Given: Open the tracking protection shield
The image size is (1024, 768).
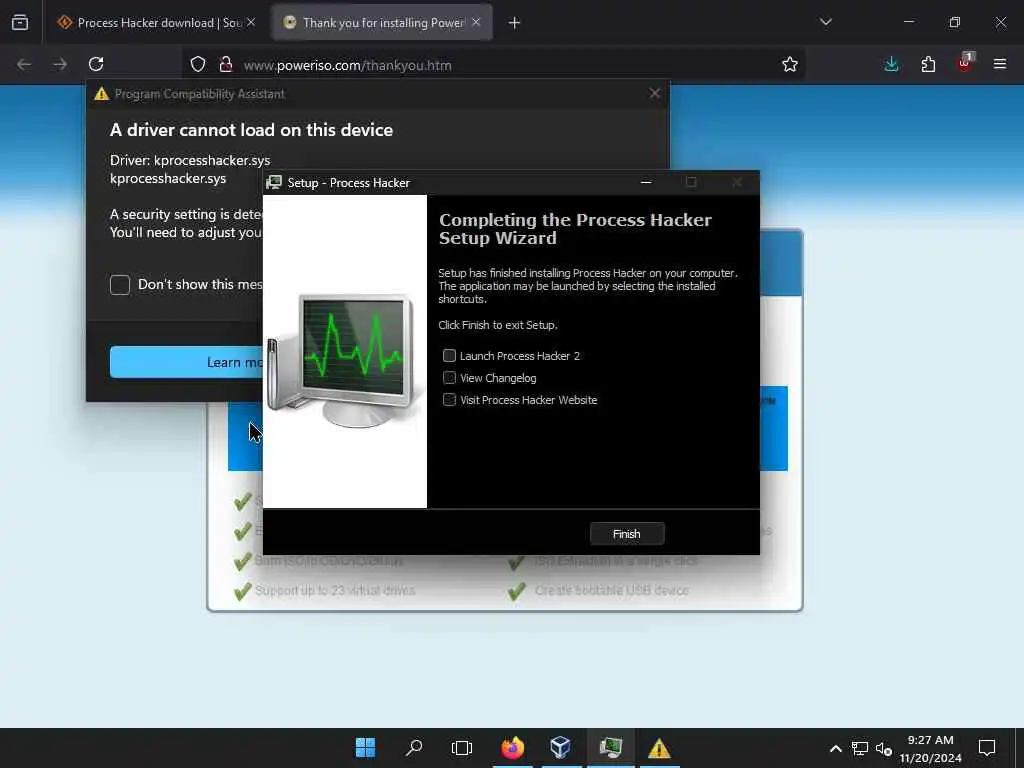Looking at the screenshot, I should pos(198,64).
